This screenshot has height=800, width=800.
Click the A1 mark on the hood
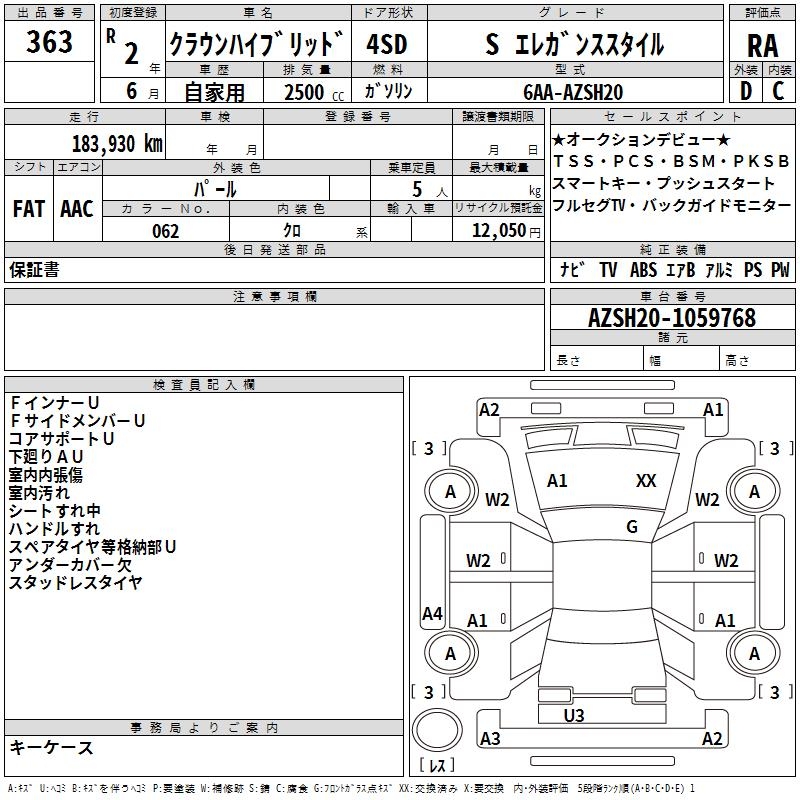pos(557,481)
